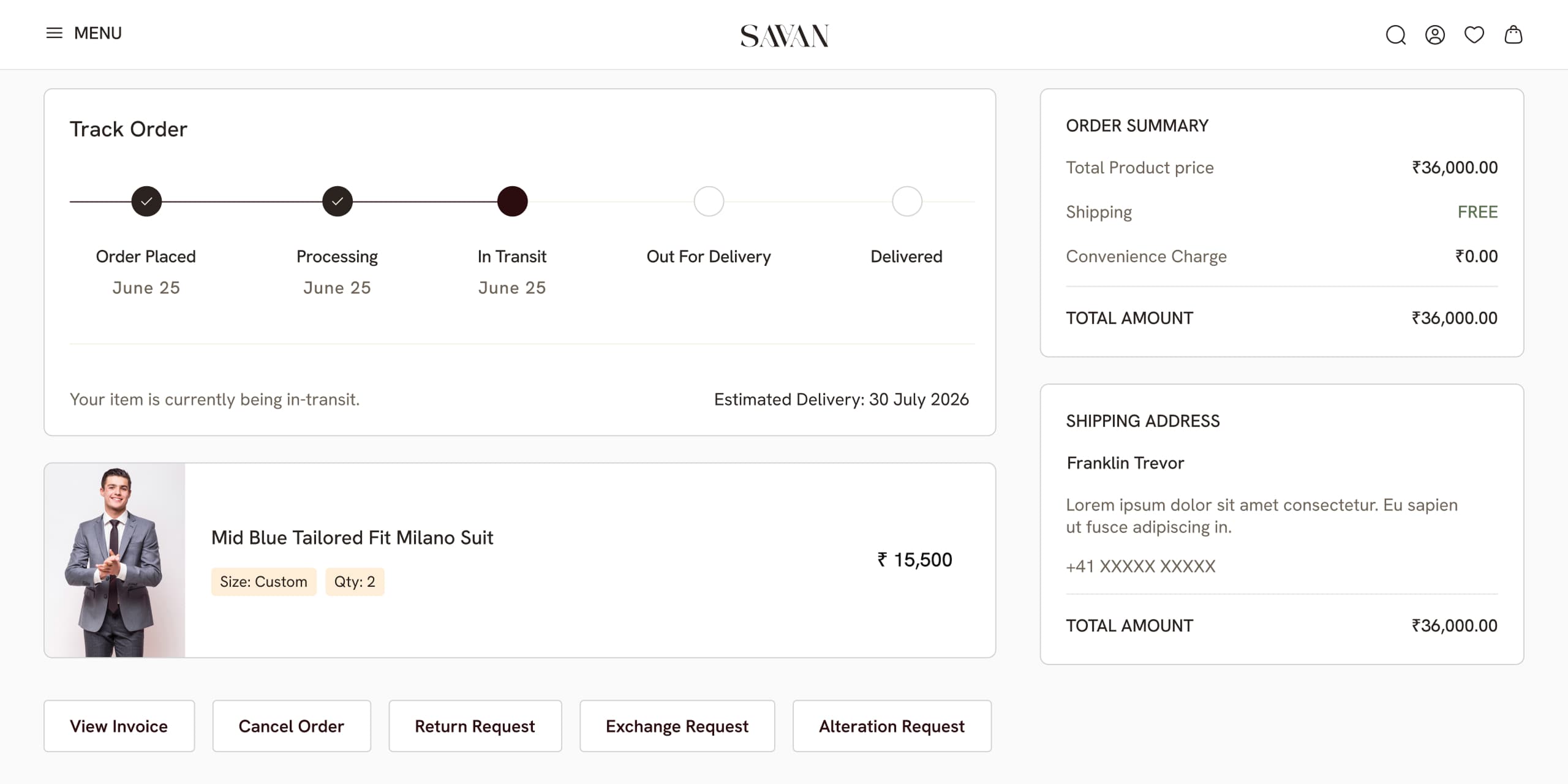
Task: Click the SHIPPING ADDRESS heading
Action: [1143, 421]
